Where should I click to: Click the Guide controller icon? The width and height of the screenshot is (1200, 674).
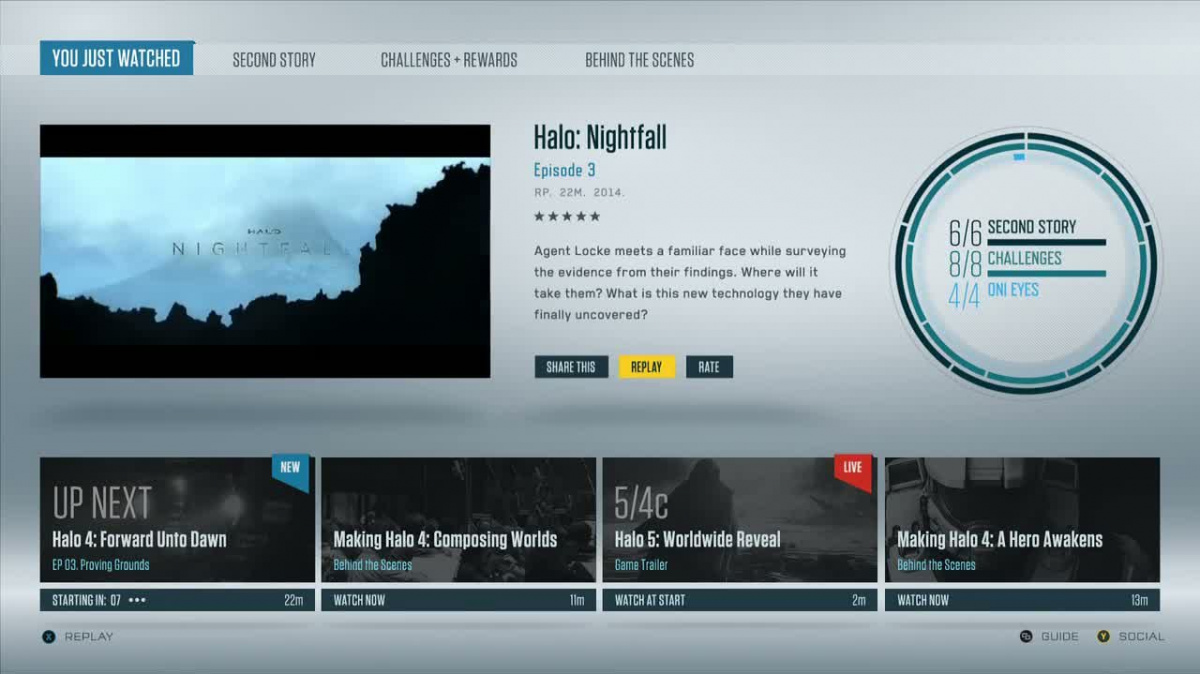(x=1025, y=636)
